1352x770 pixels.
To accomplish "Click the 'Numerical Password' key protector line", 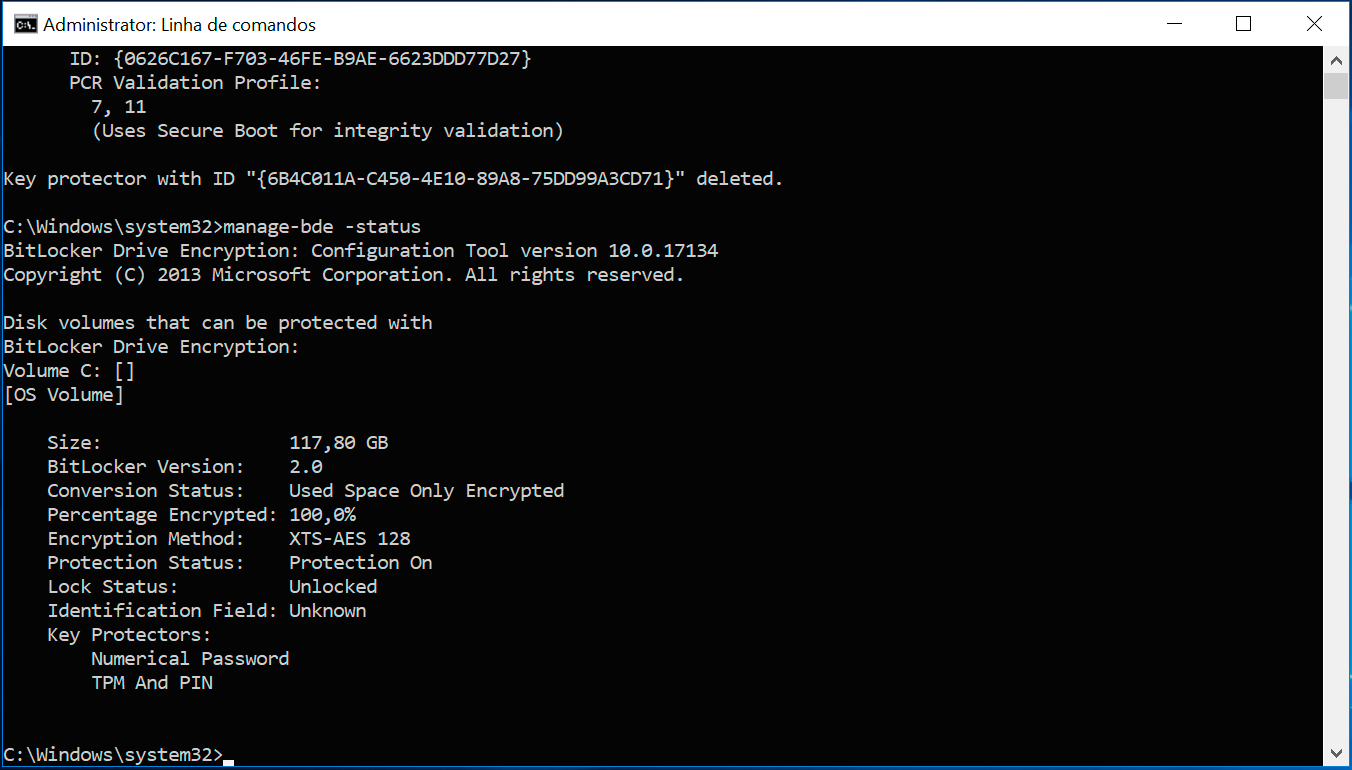I will [190, 659].
